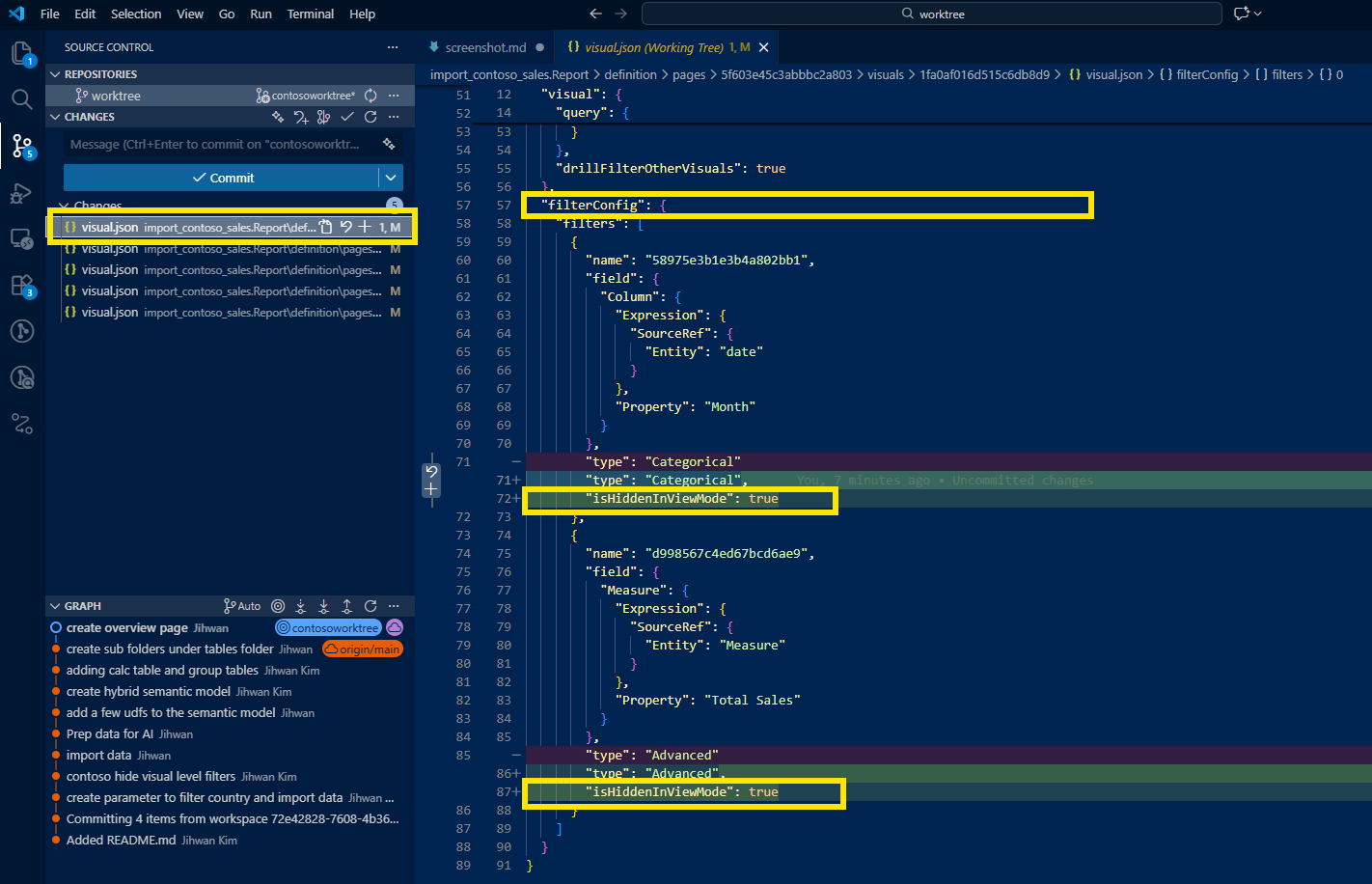1372x884 pixels.
Task: Click the origin/main badge in Graph
Action: (x=362, y=649)
